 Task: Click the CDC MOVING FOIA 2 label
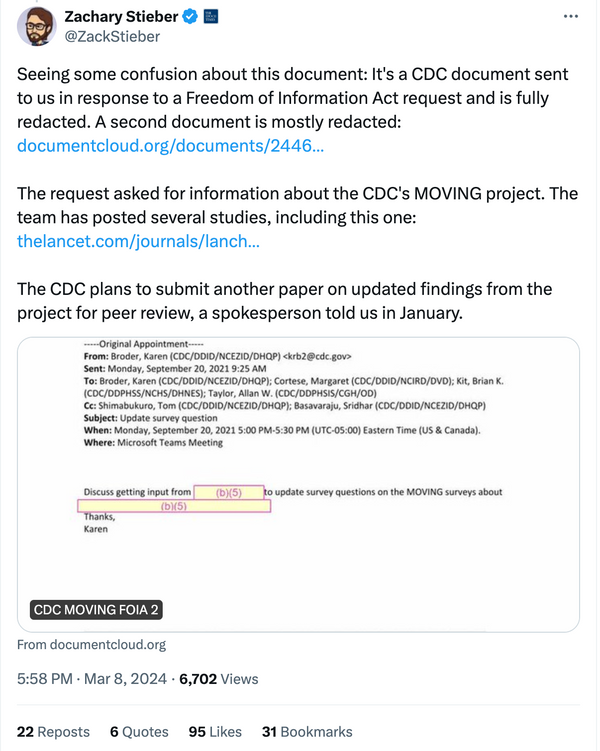point(96,610)
